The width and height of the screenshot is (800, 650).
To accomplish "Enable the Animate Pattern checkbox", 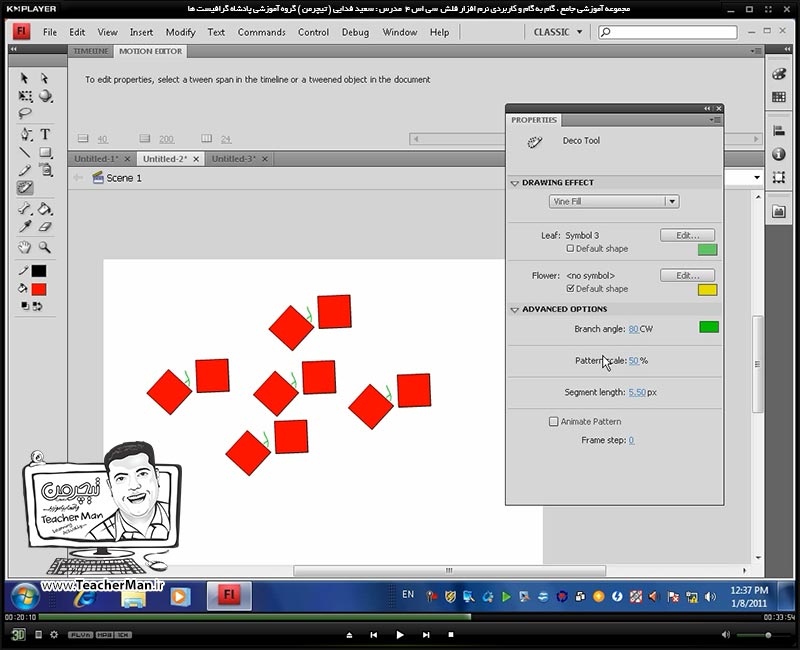I will click(554, 421).
